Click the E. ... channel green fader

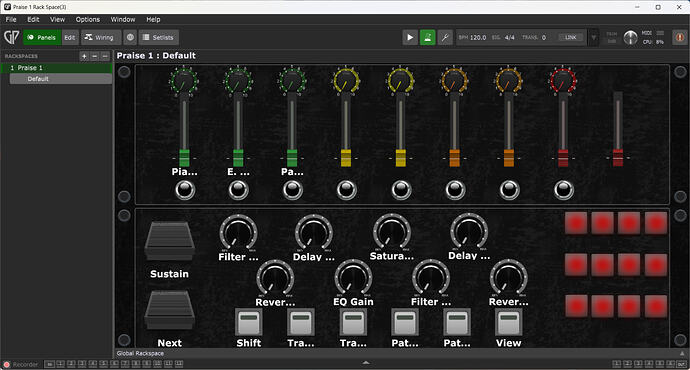(x=238, y=158)
